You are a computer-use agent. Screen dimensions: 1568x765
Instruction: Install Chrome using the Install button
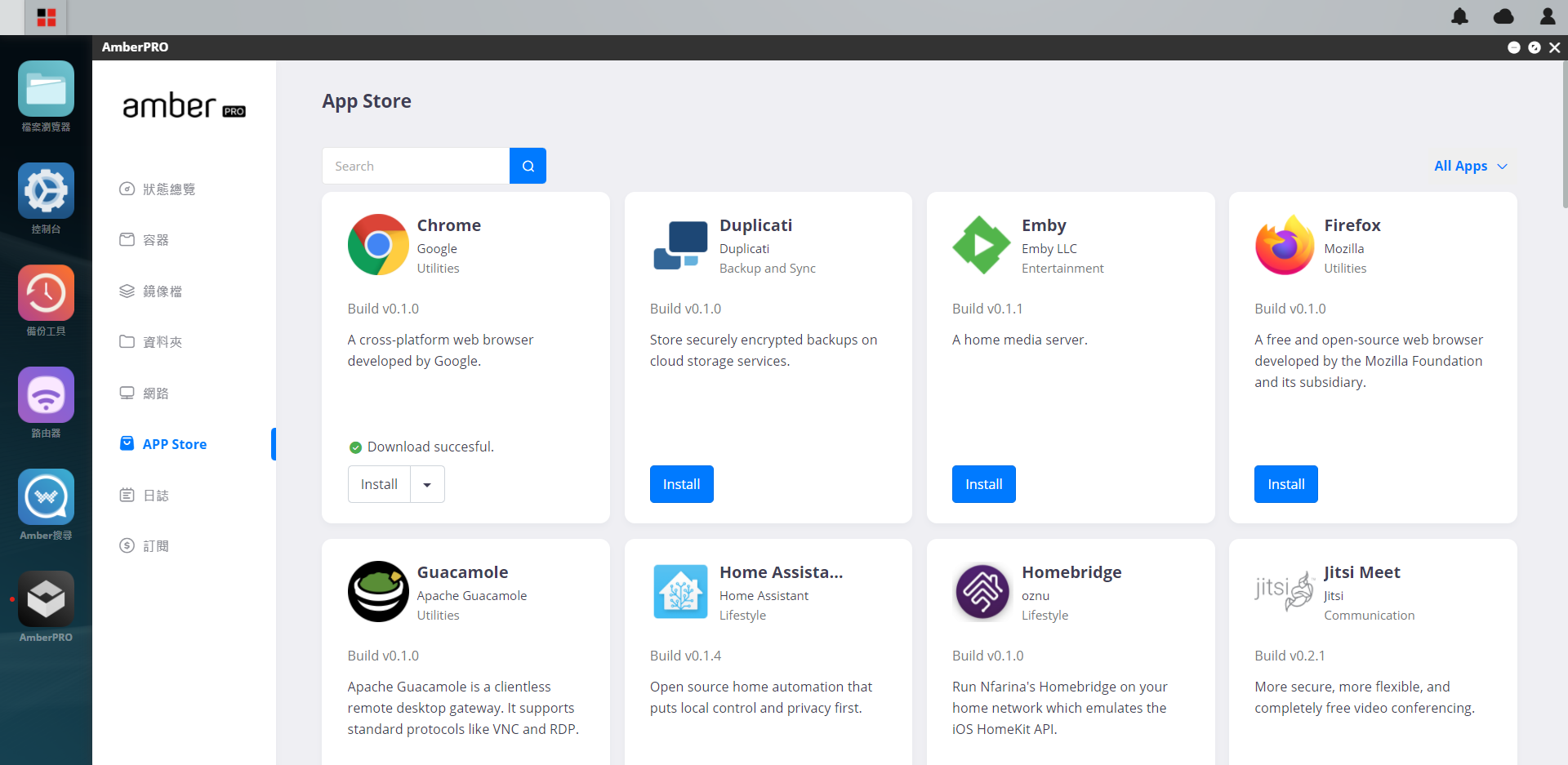coord(379,484)
